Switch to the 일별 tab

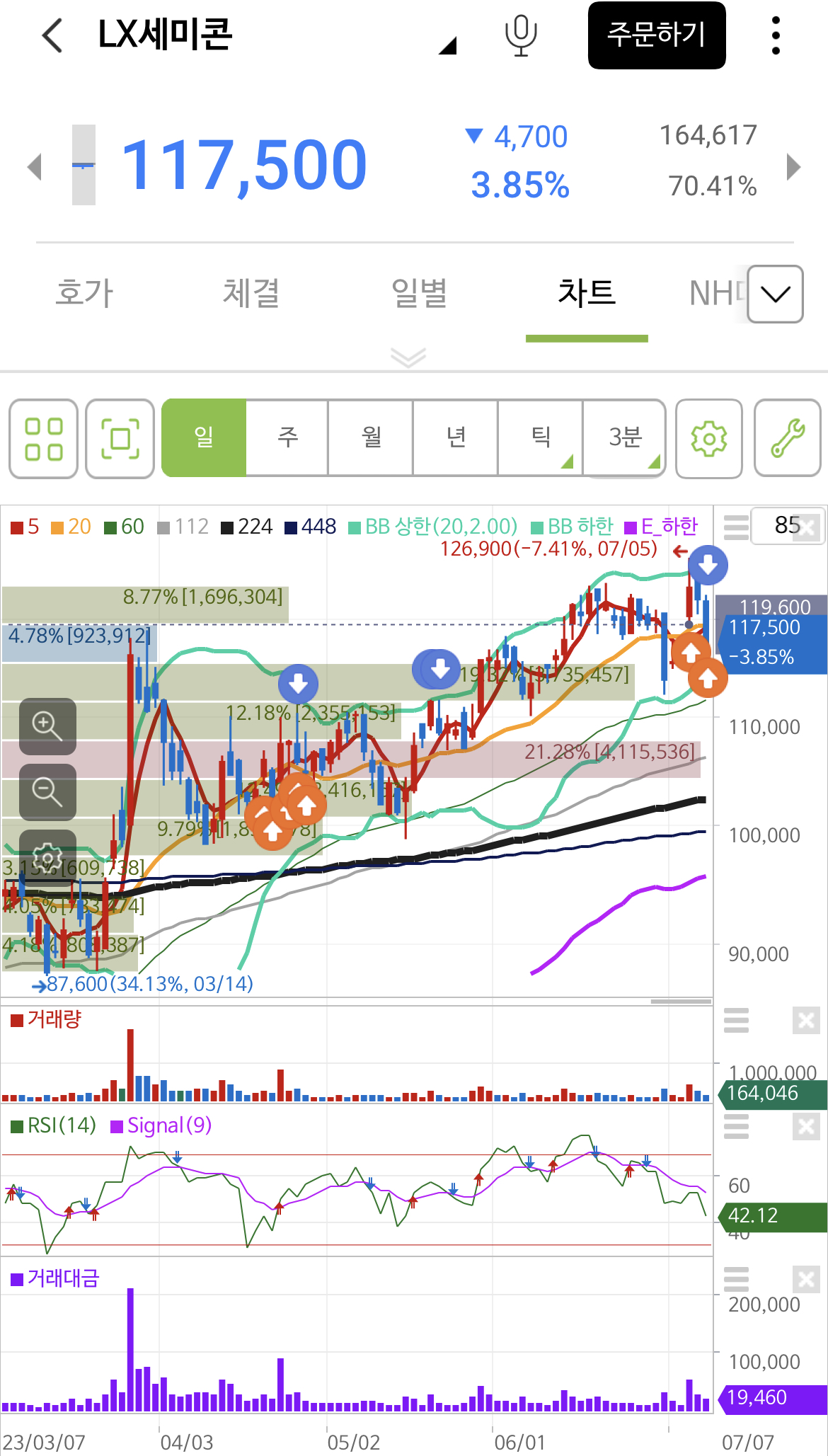point(419,292)
